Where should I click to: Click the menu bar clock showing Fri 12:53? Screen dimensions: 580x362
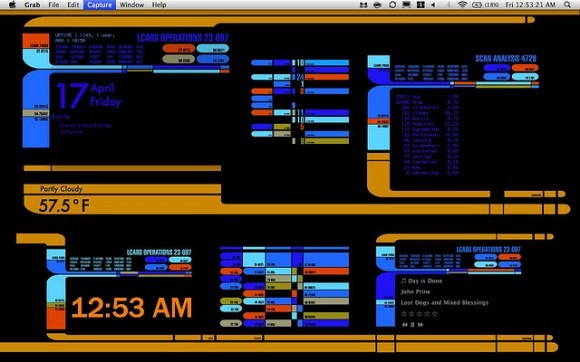[530, 5]
